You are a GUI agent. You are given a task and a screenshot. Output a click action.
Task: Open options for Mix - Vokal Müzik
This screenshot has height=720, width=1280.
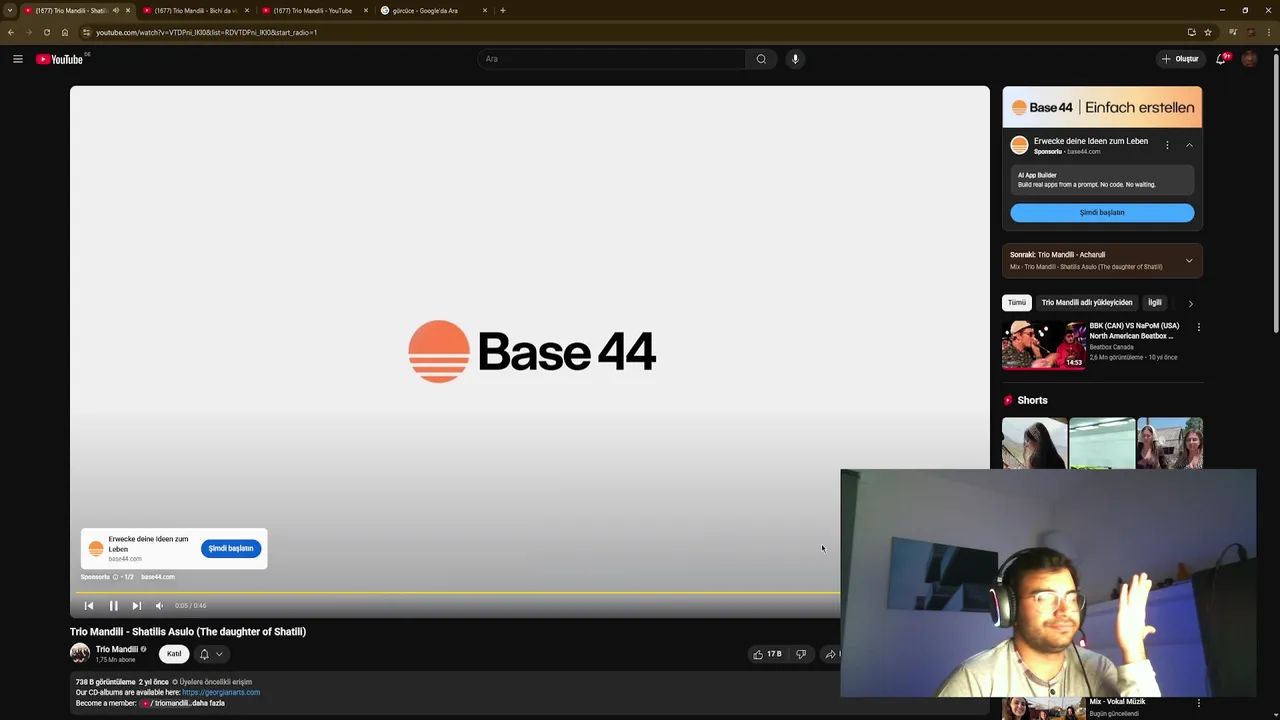pos(1199,703)
